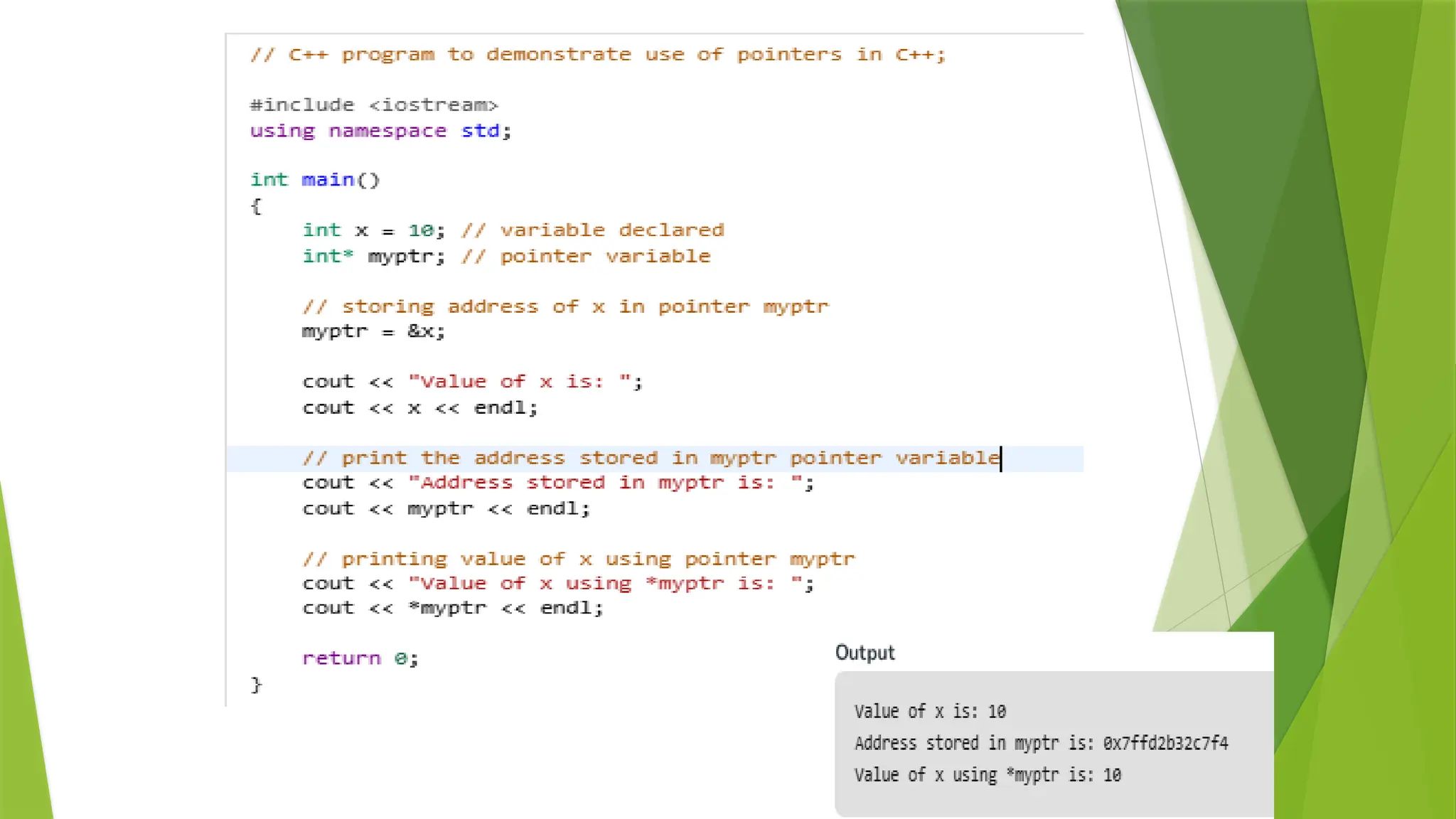Click the 'return 0;' statement
1456x819 pixels.
(x=360, y=658)
